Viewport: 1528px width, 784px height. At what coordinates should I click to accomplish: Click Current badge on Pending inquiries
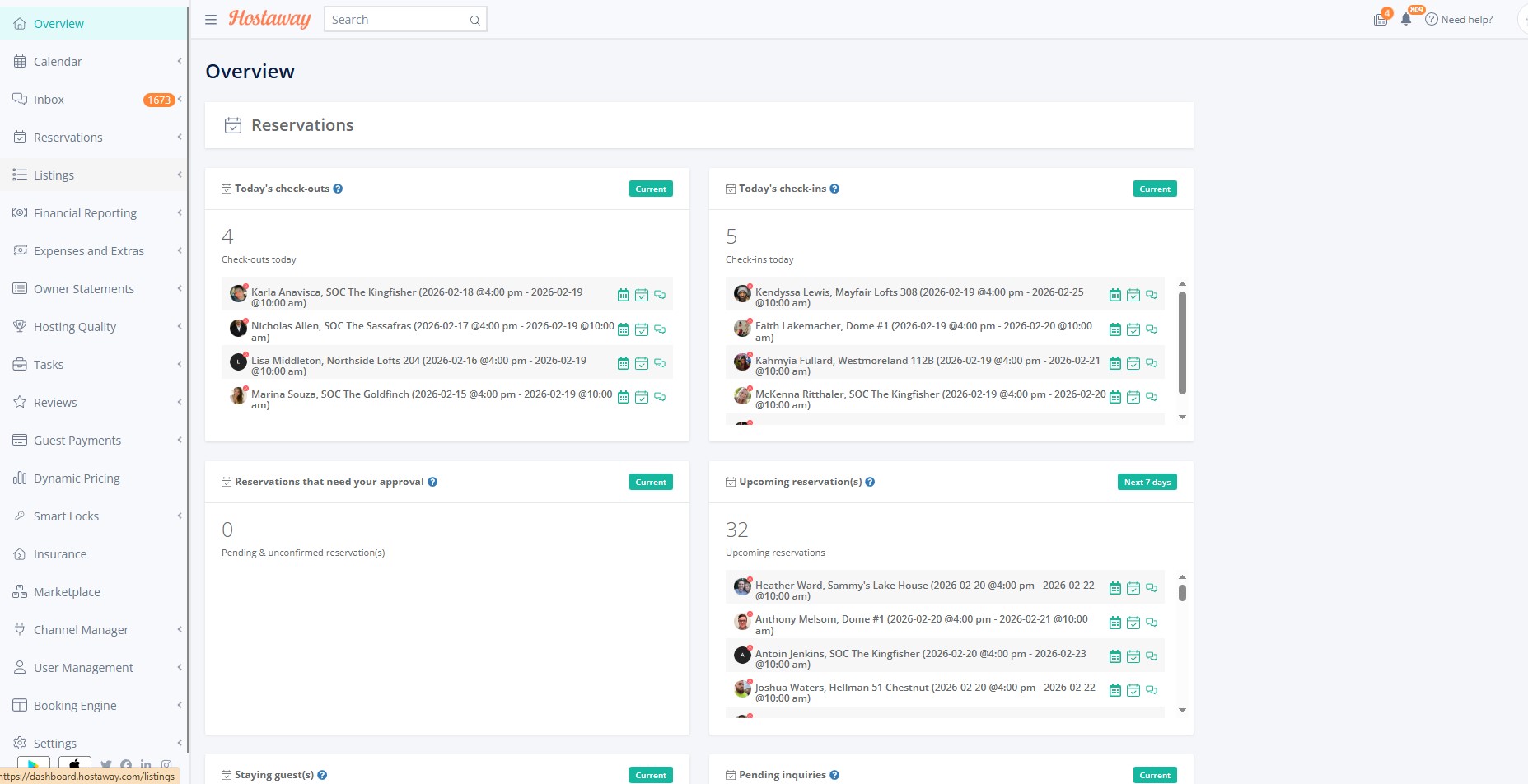click(1155, 775)
